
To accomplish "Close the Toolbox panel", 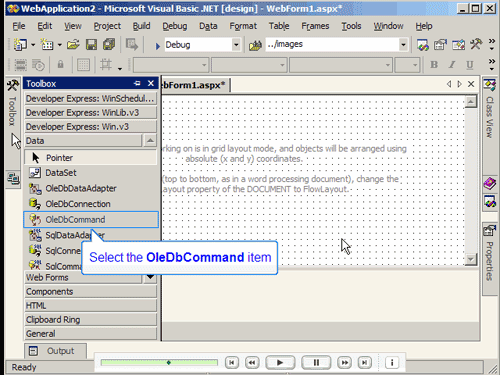I will point(151,83).
